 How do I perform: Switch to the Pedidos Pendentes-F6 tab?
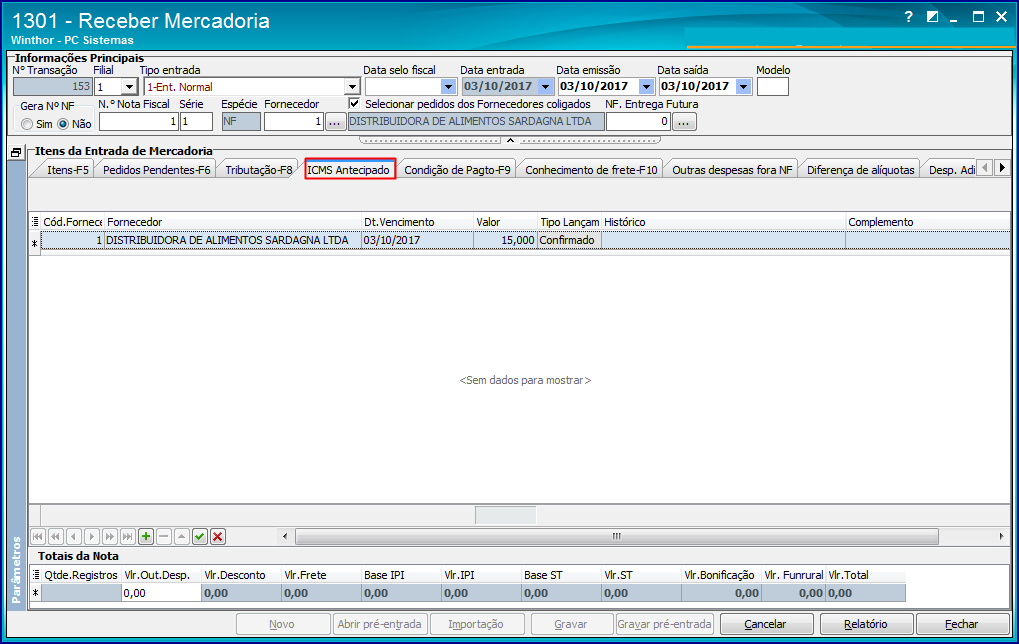pyautogui.click(x=157, y=170)
